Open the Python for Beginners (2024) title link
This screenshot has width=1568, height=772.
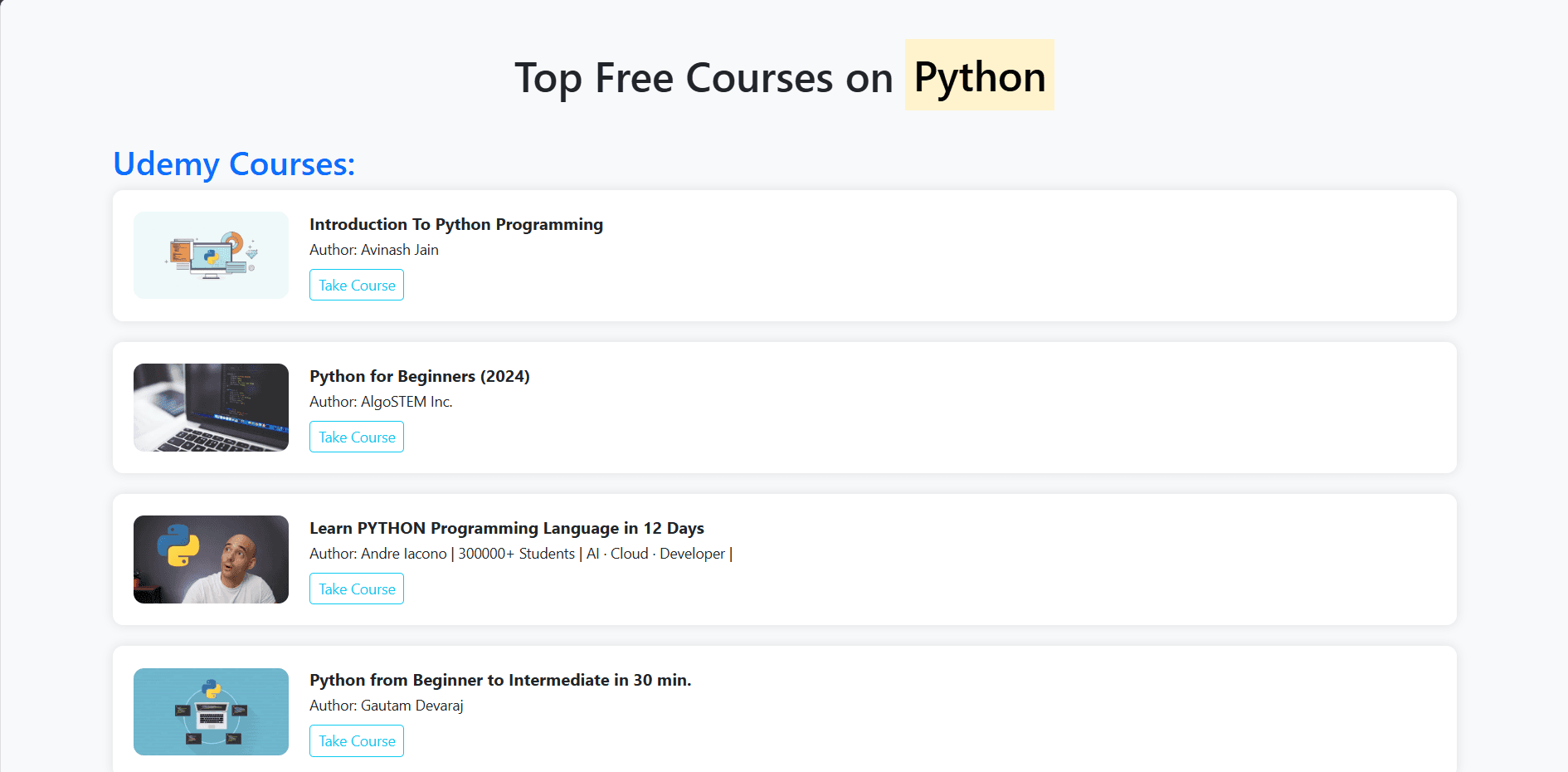point(419,376)
